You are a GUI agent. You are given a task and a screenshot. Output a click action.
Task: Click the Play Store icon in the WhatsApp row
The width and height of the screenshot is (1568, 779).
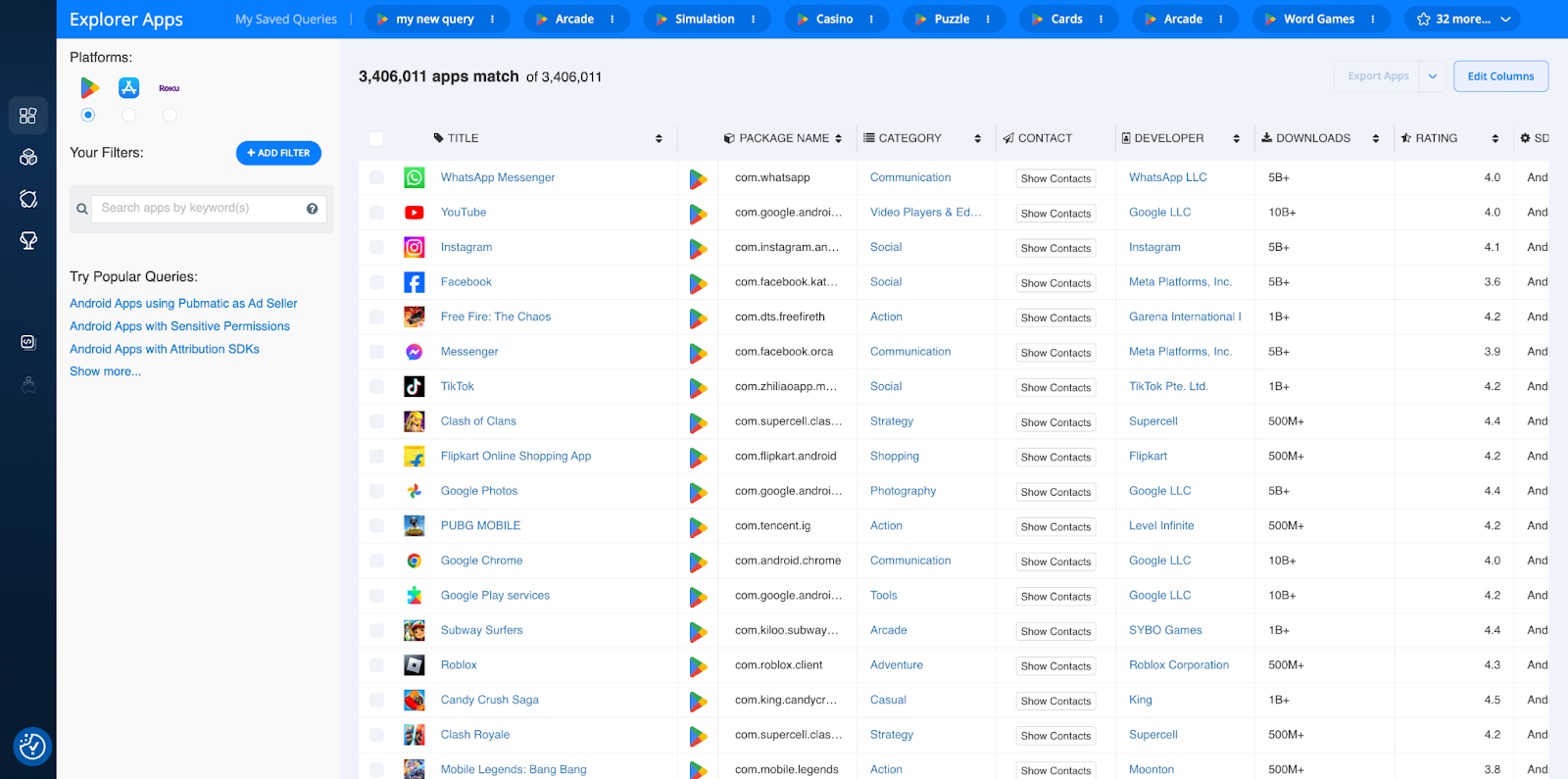pos(698,178)
